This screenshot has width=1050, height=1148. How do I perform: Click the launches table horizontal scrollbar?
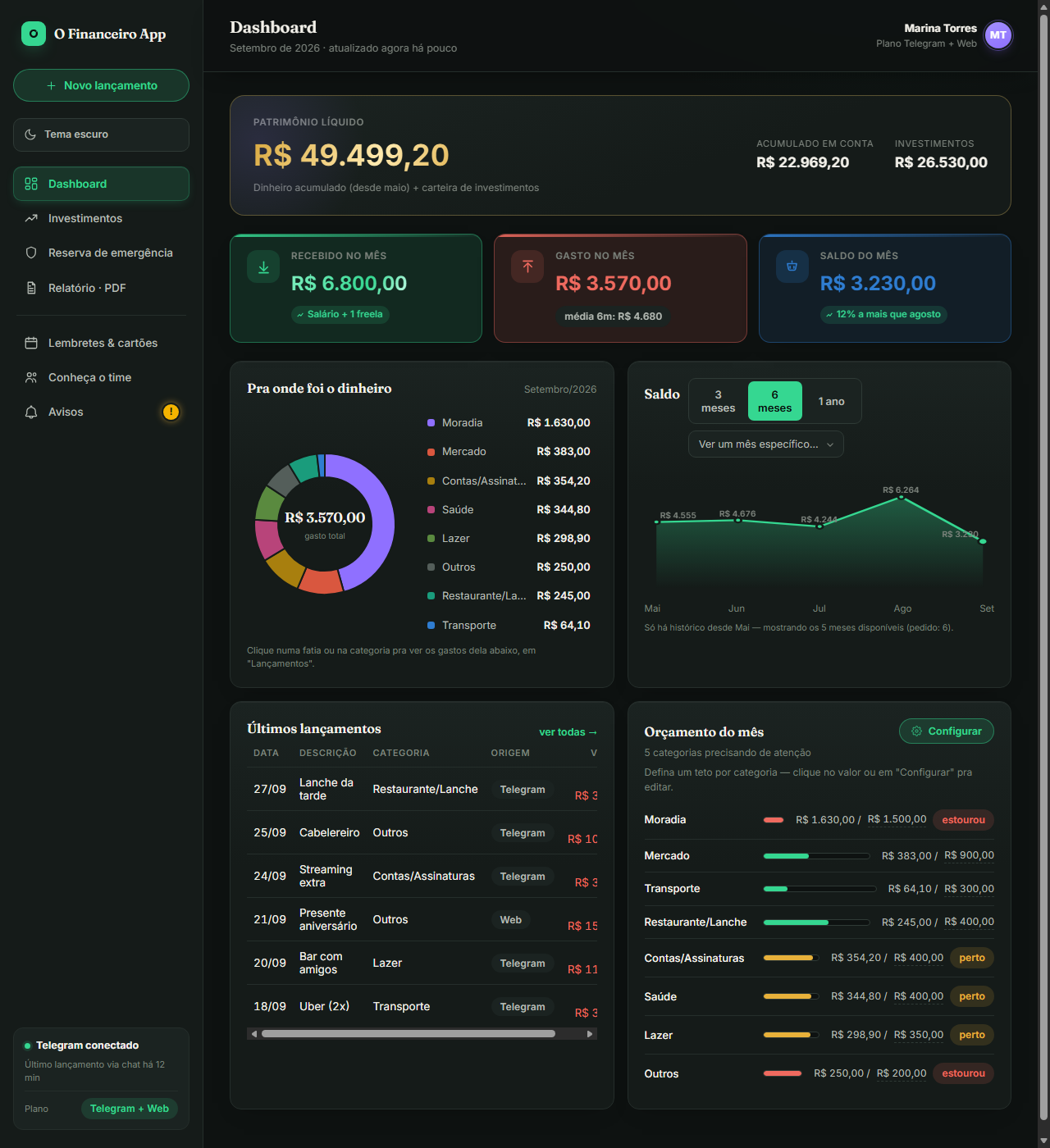point(408,1034)
